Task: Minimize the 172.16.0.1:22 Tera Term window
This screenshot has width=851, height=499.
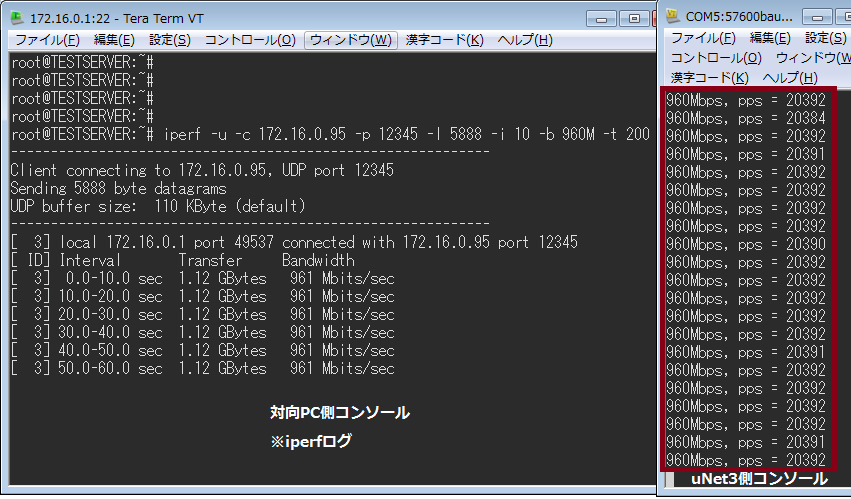Action: 602,17
